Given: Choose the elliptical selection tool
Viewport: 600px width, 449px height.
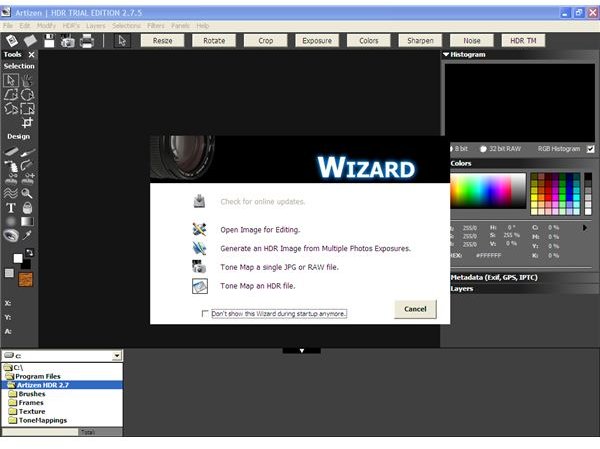Looking at the screenshot, I should click(x=27, y=95).
